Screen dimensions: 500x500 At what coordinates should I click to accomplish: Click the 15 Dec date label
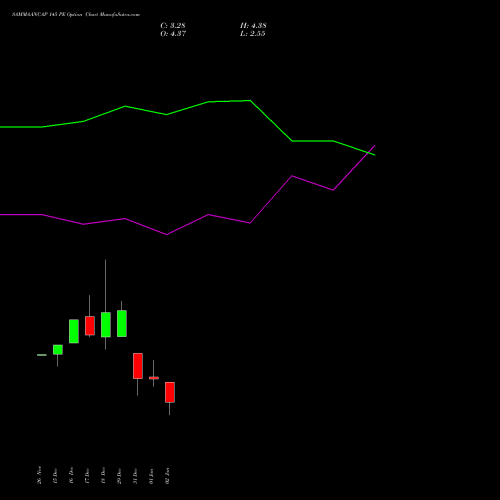(x=55, y=476)
